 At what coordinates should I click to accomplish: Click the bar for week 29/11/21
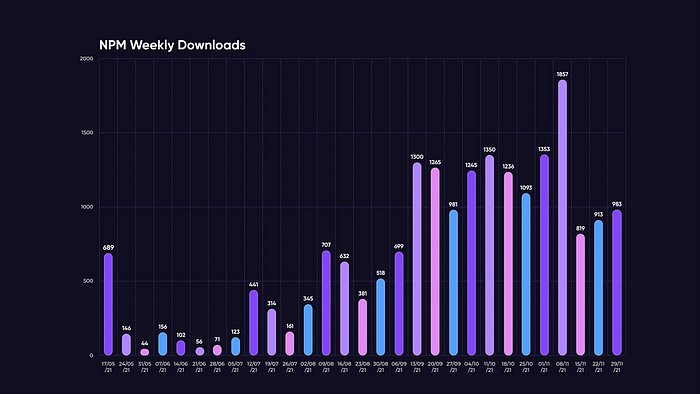(x=617, y=282)
